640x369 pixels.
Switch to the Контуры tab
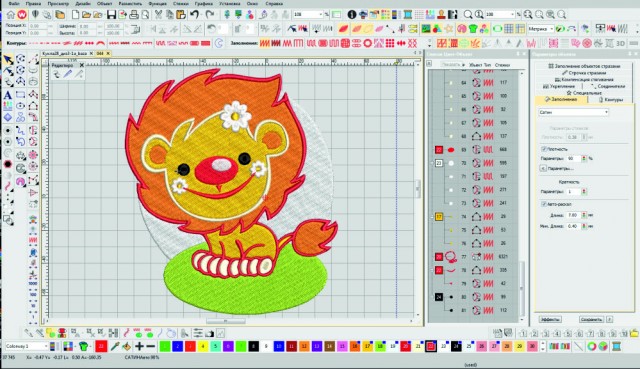coord(611,99)
